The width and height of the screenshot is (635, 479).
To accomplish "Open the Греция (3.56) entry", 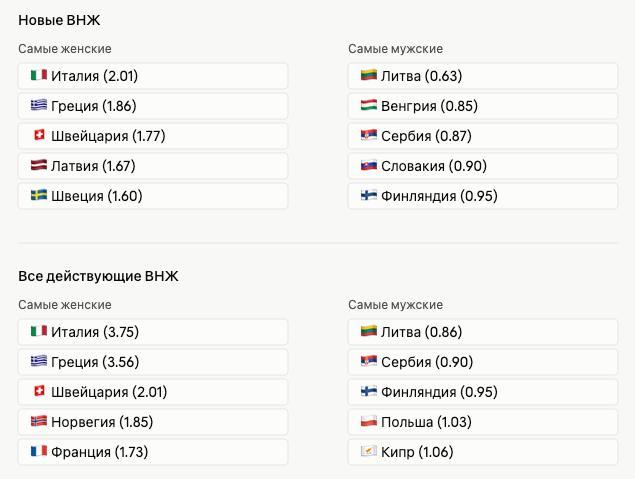I will coord(153,362).
